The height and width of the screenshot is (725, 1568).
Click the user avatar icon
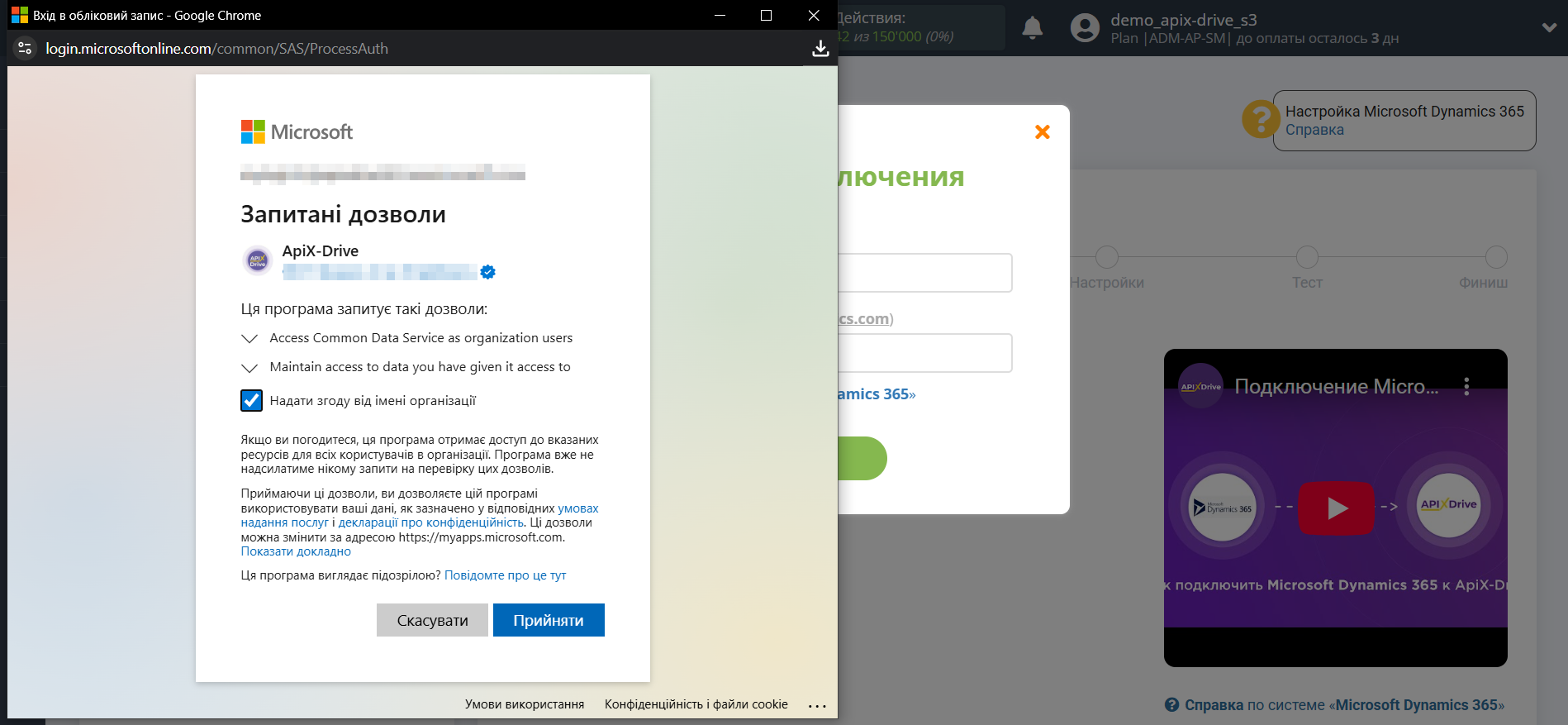pos(1085,28)
